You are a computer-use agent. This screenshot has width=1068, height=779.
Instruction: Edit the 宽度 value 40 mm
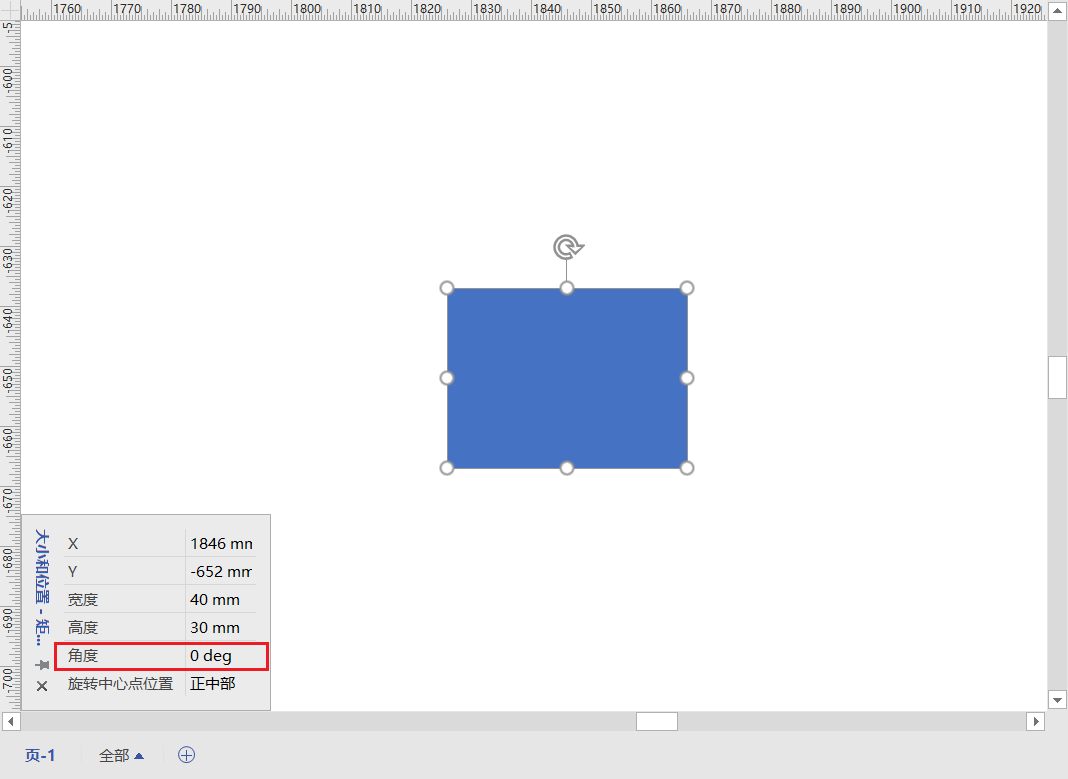pos(221,599)
